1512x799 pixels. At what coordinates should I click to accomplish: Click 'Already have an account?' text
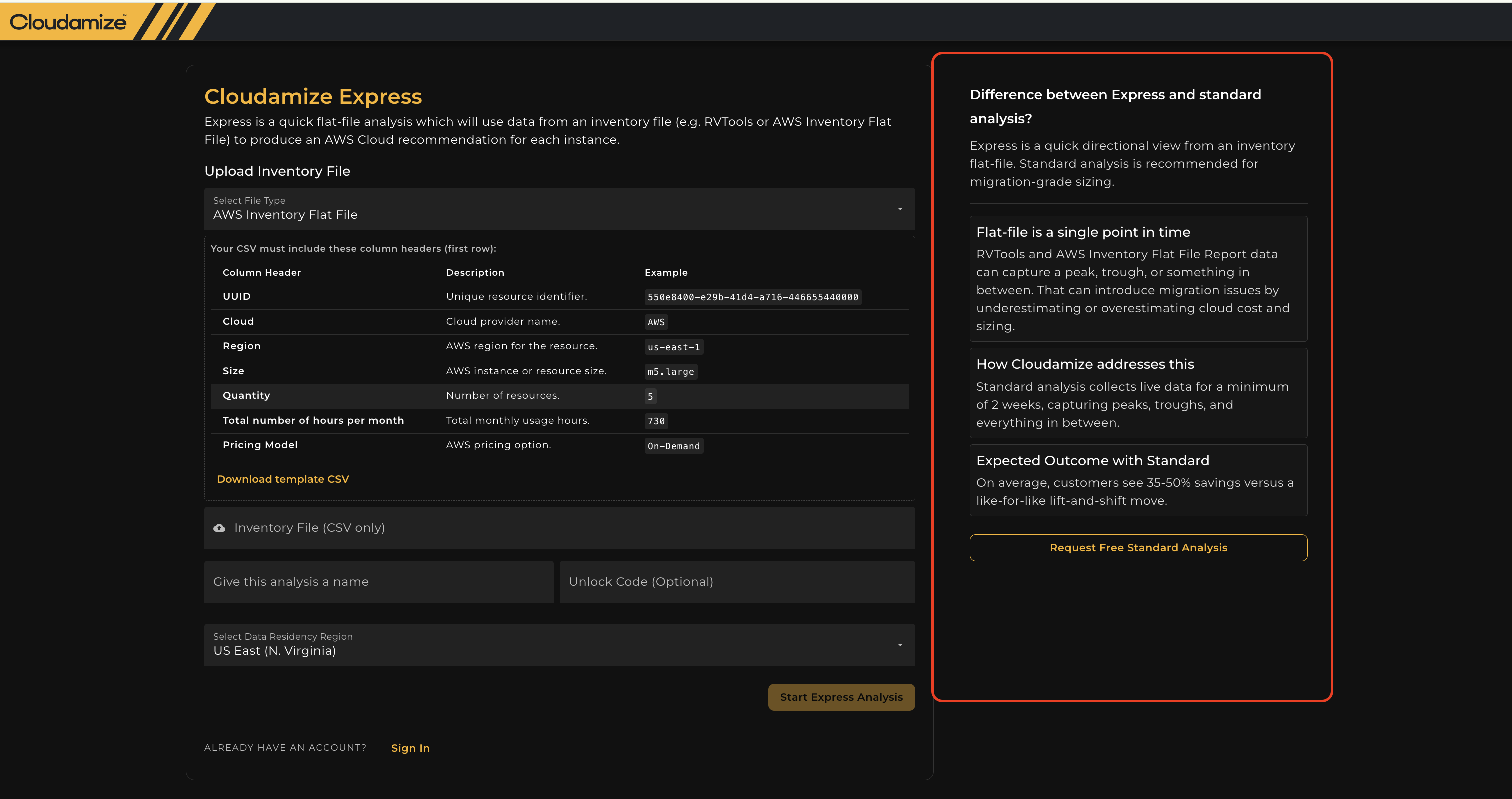tap(285, 748)
